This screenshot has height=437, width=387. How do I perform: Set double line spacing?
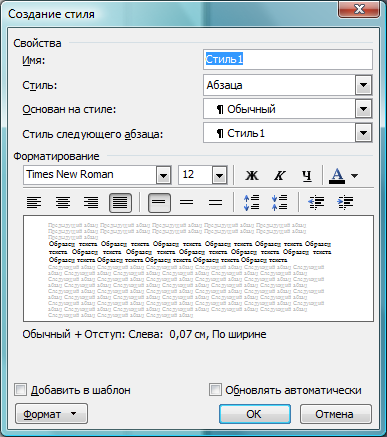pos(215,202)
